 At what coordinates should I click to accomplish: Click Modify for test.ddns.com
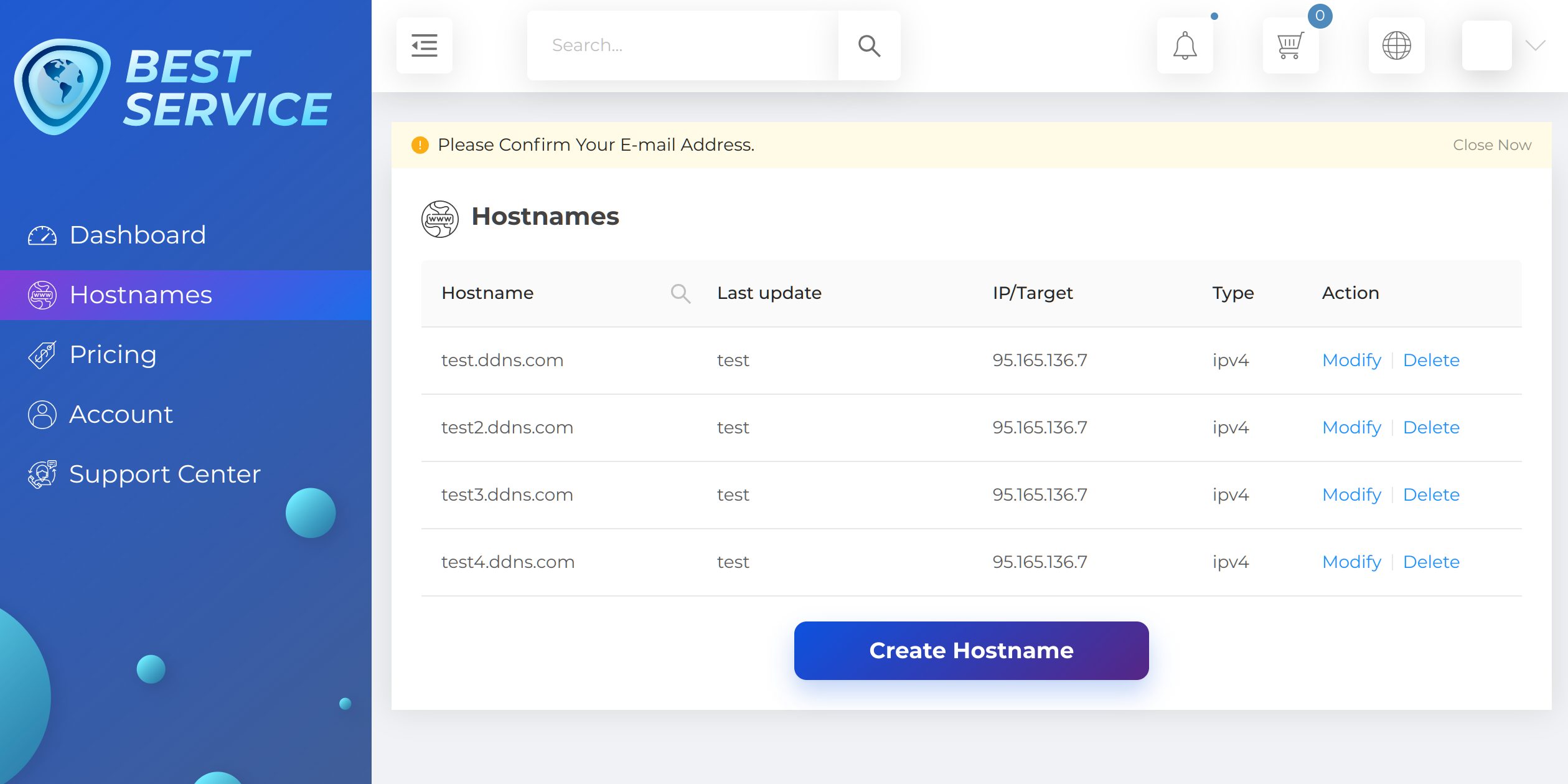coord(1351,361)
